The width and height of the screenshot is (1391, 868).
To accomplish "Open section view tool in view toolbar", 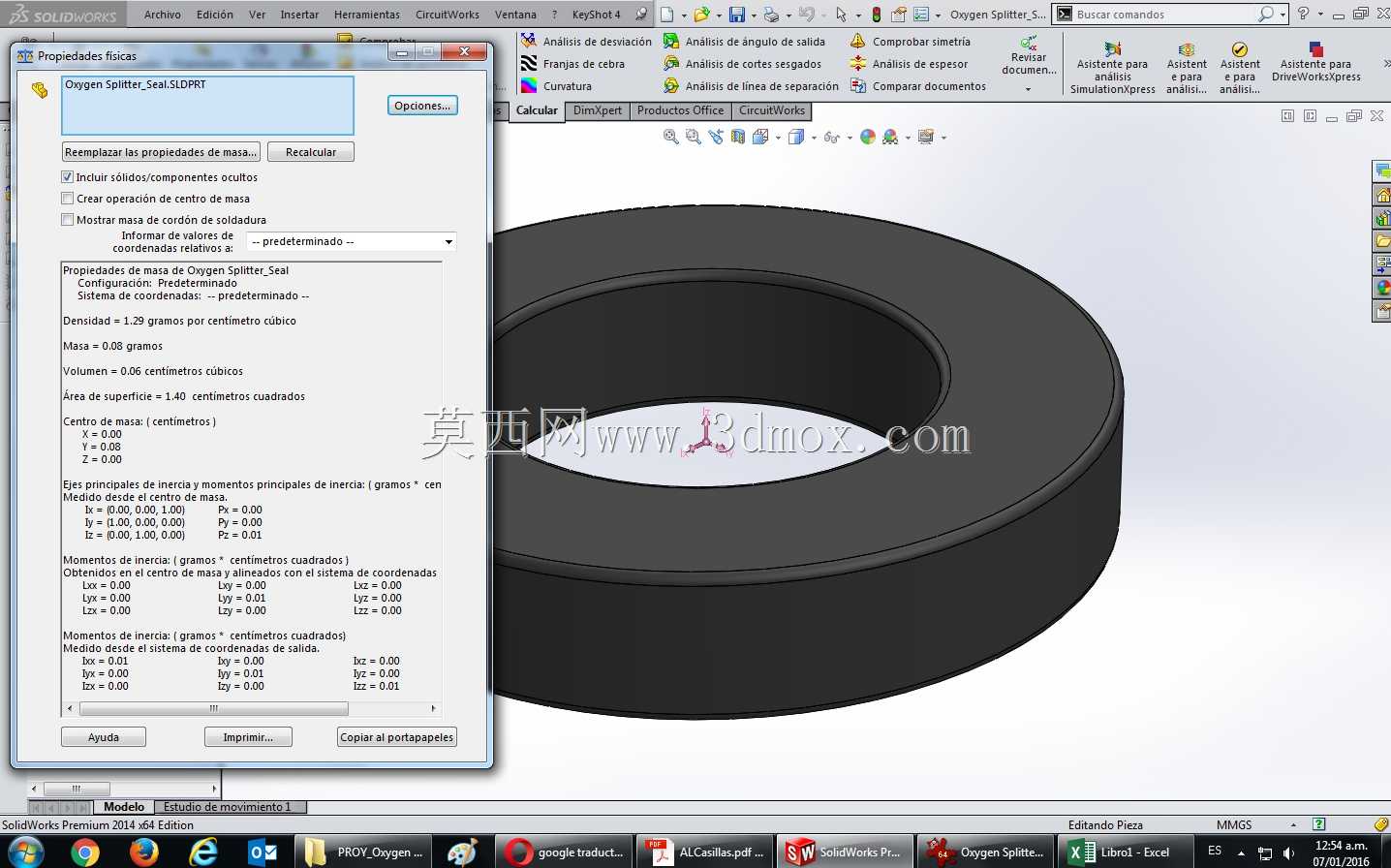I will (x=738, y=138).
